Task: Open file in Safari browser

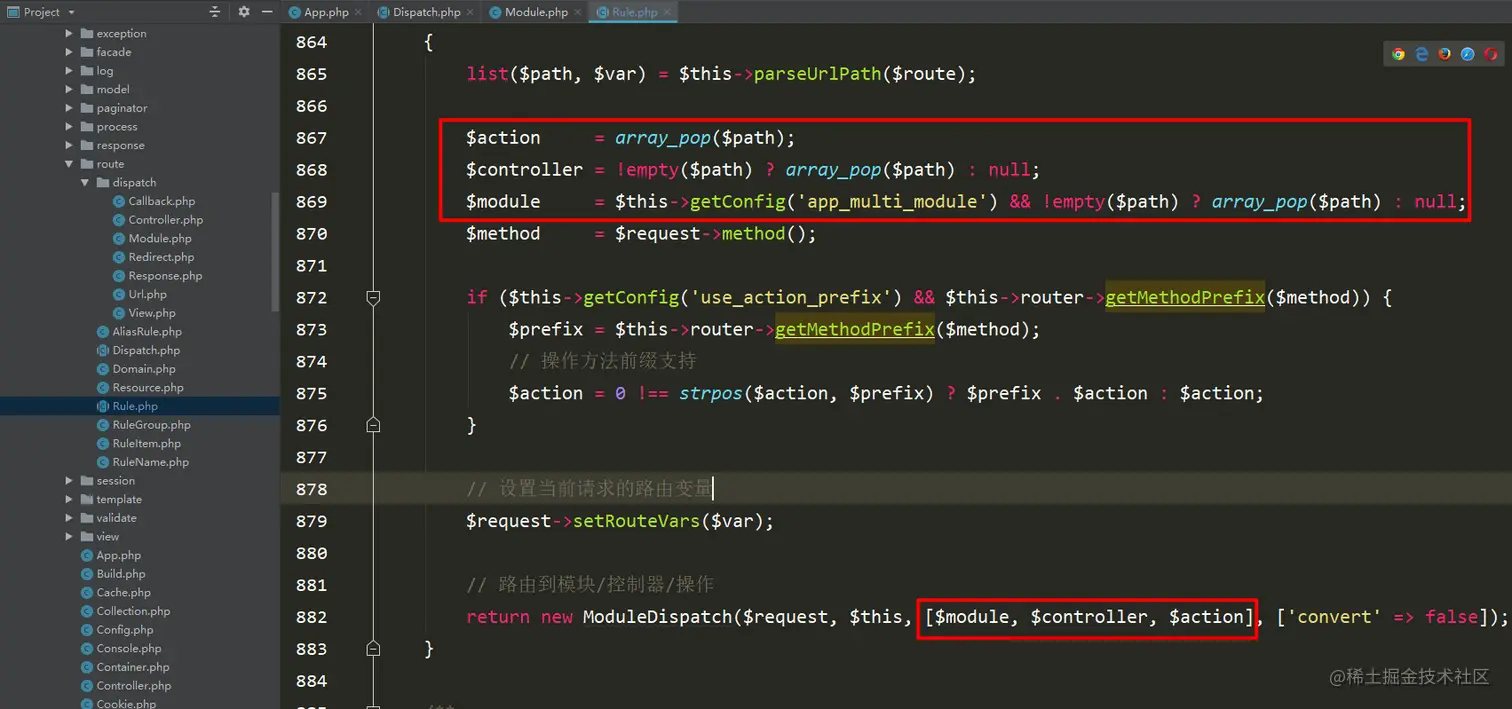Action: coord(1467,54)
